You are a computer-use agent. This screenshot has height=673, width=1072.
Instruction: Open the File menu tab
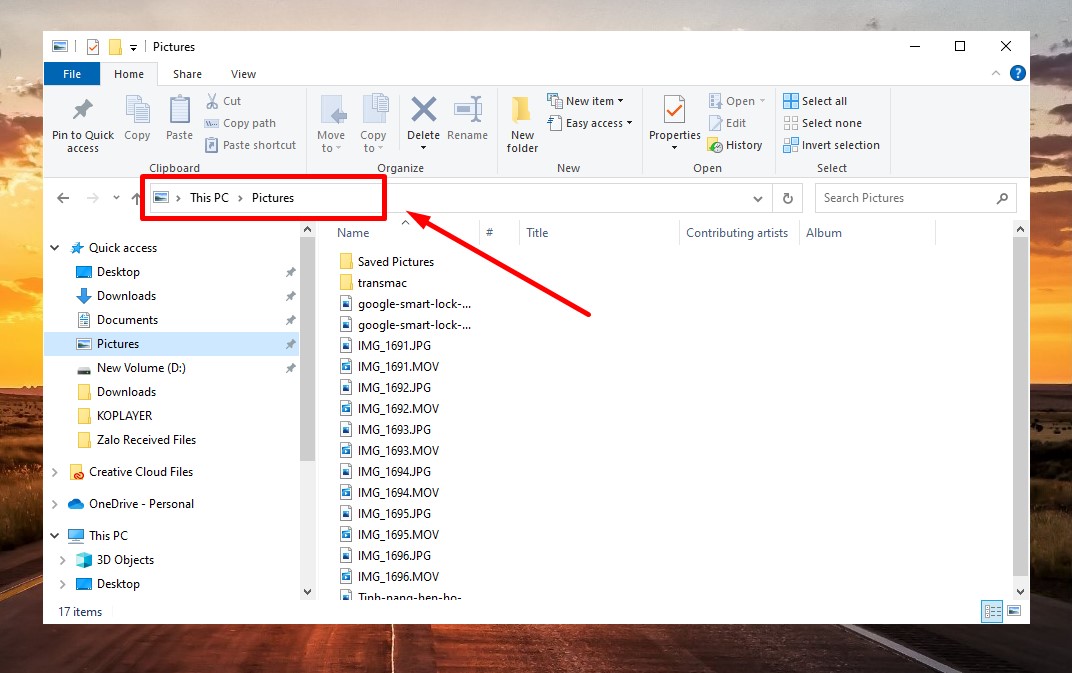[72, 74]
